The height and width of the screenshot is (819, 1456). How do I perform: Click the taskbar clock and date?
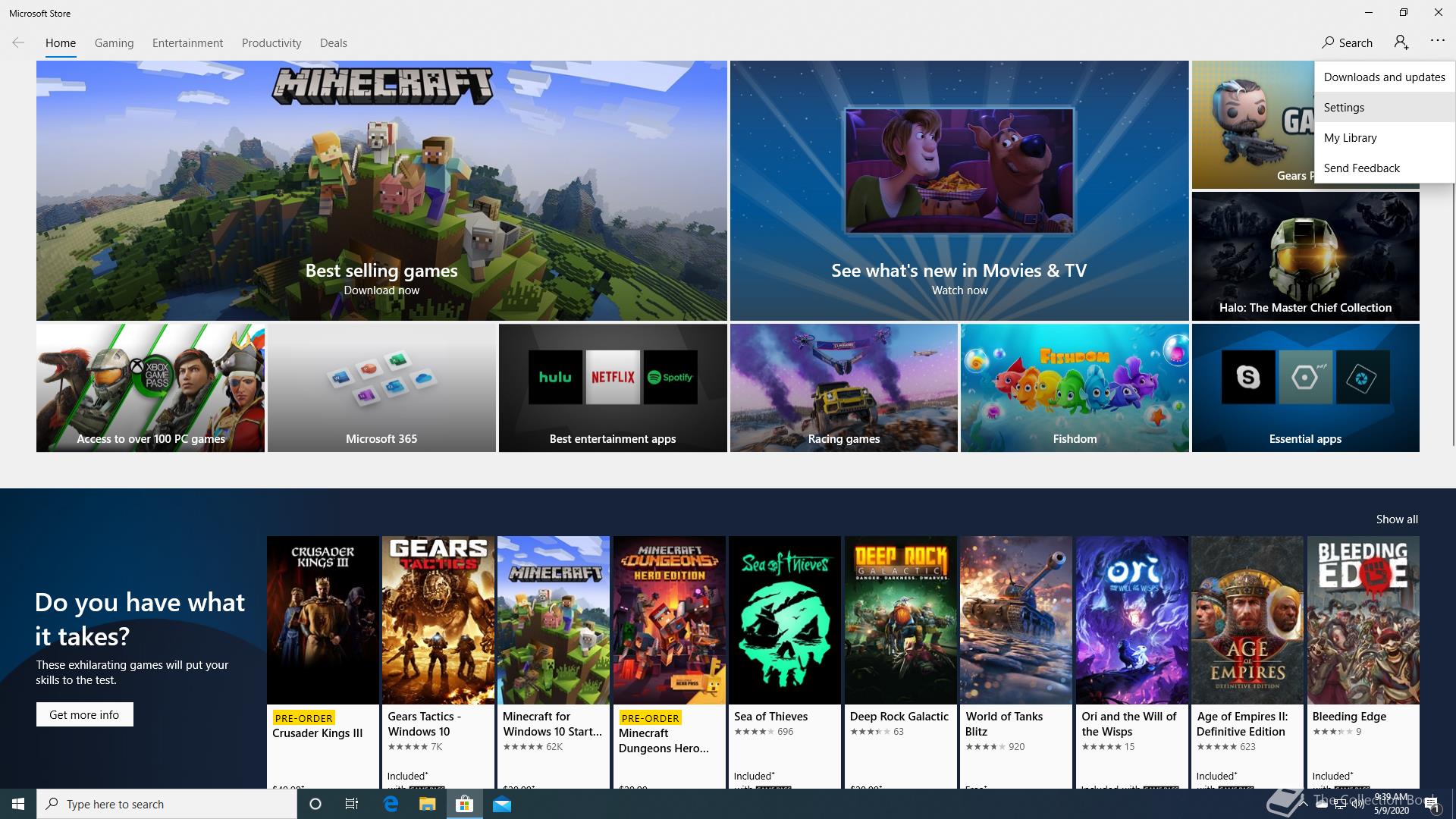(x=1392, y=804)
